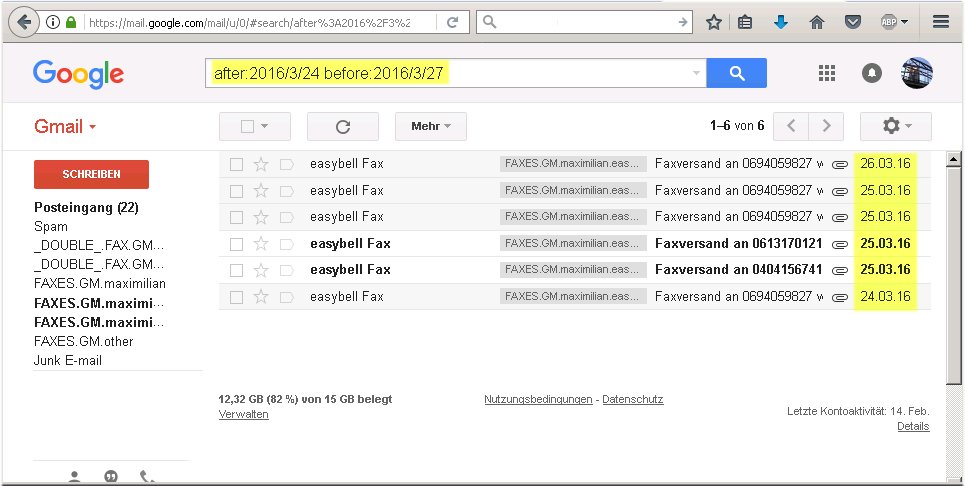Click Gmail refresh button
The width and height of the screenshot is (965, 486).
(343, 127)
